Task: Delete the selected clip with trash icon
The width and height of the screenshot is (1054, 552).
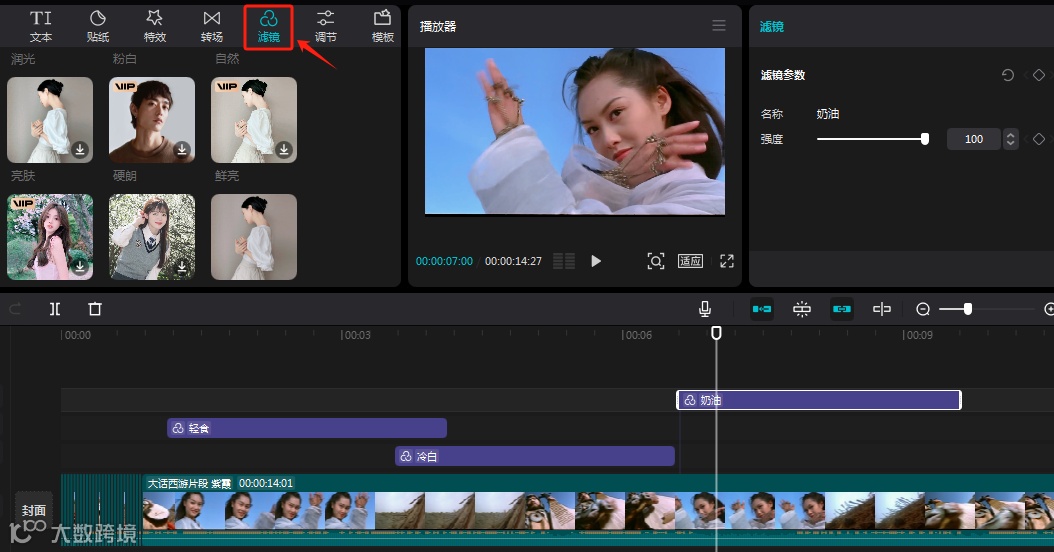Action: coord(95,309)
